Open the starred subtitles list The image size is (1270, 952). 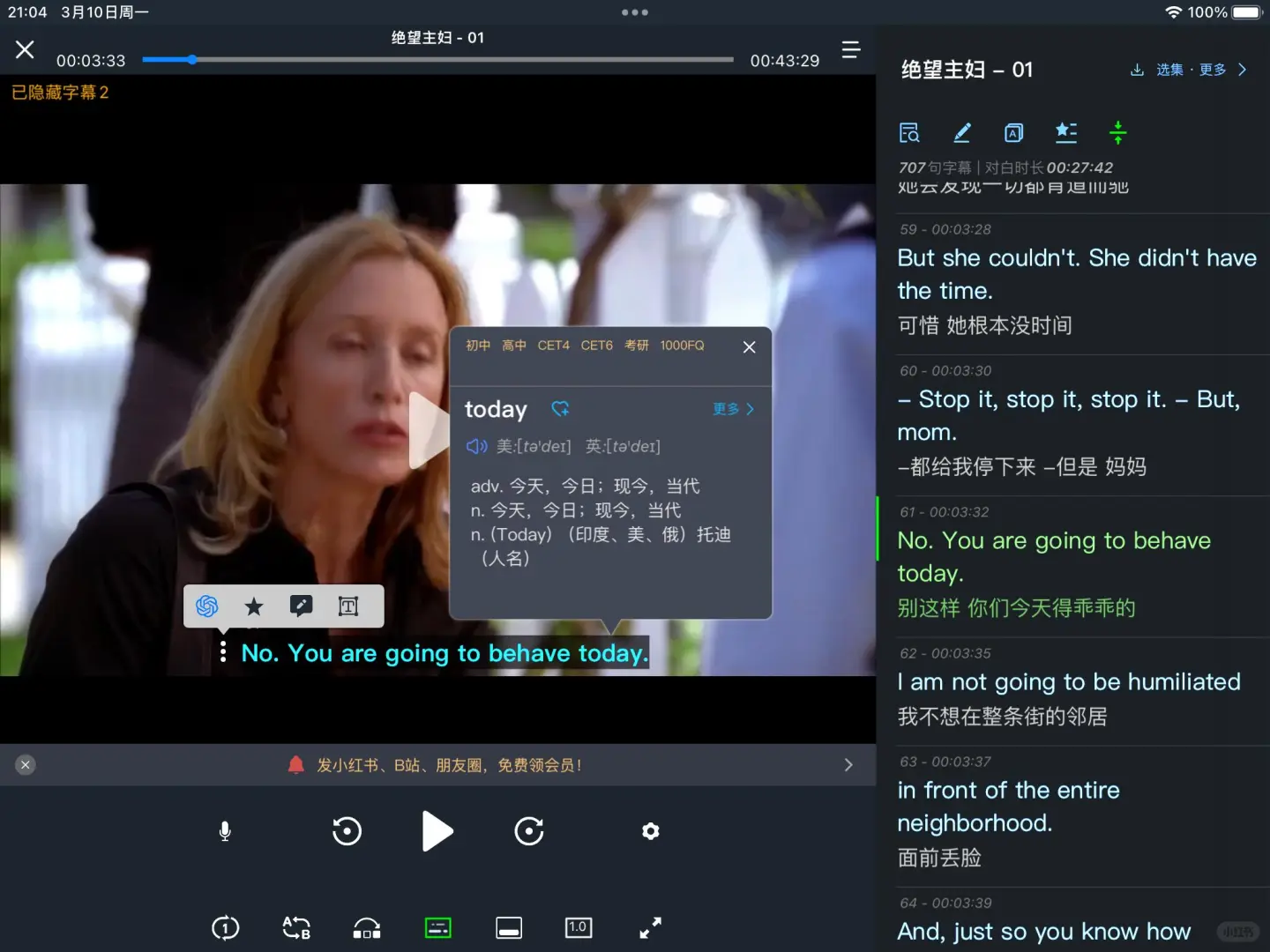1066,132
